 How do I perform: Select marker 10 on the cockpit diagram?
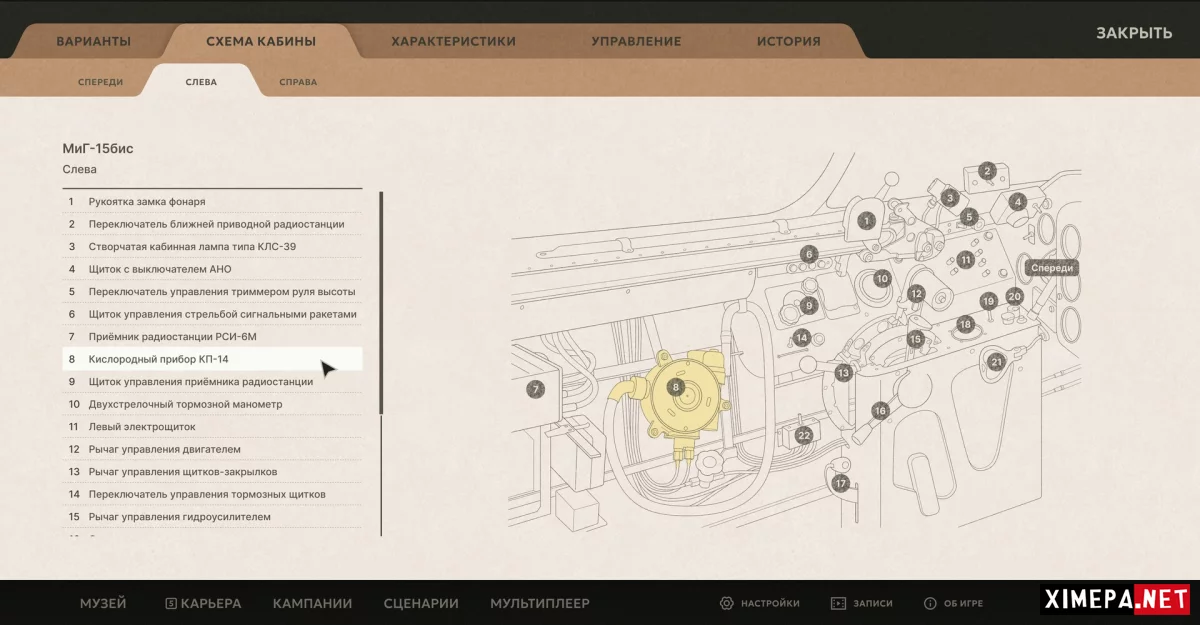tap(882, 279)
